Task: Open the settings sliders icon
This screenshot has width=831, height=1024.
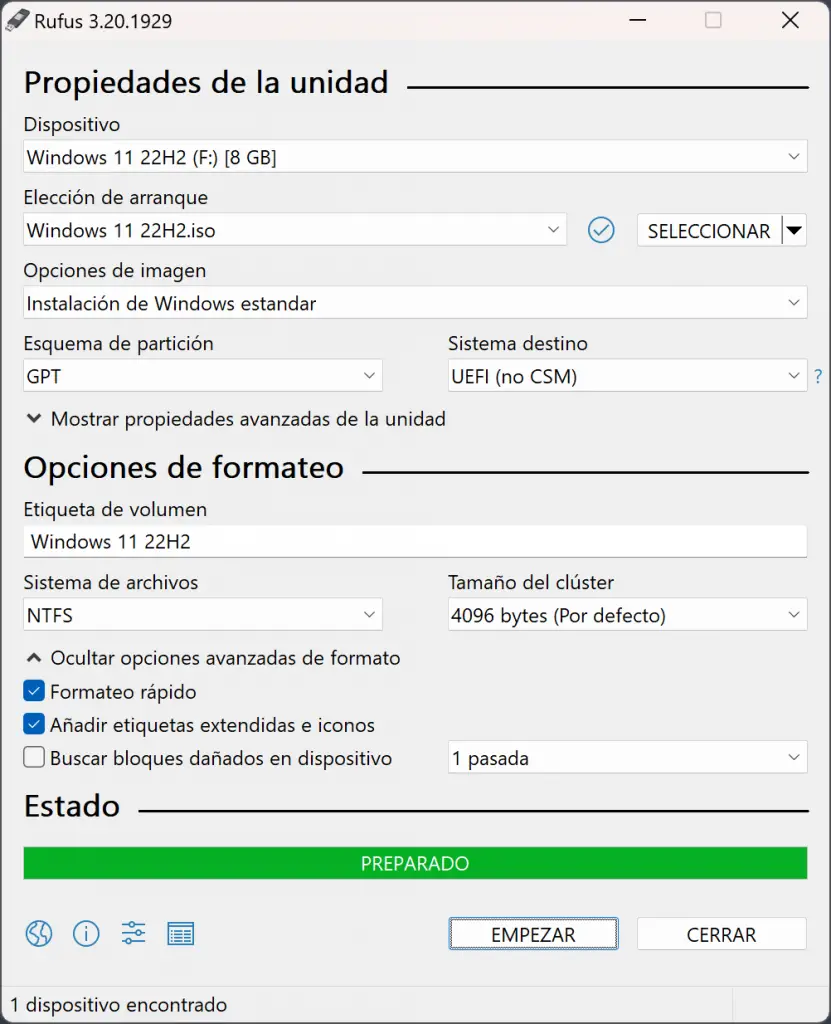Action: (x=133, y=933)
